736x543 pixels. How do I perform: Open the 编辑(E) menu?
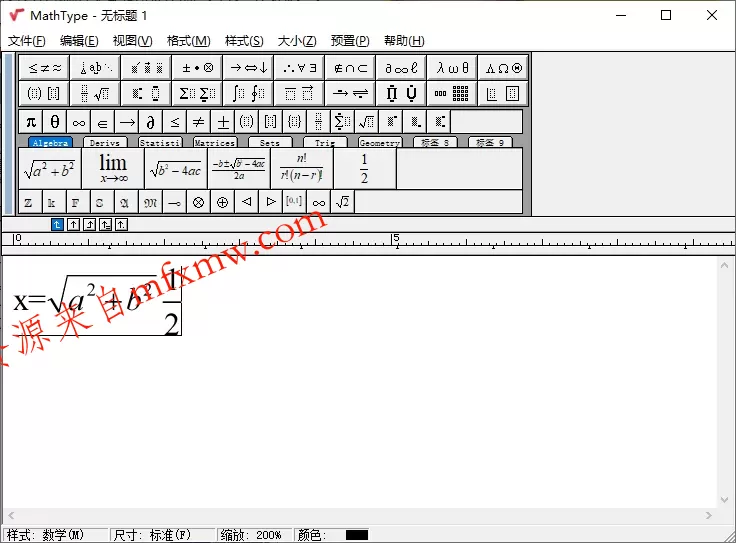point(79,41)
